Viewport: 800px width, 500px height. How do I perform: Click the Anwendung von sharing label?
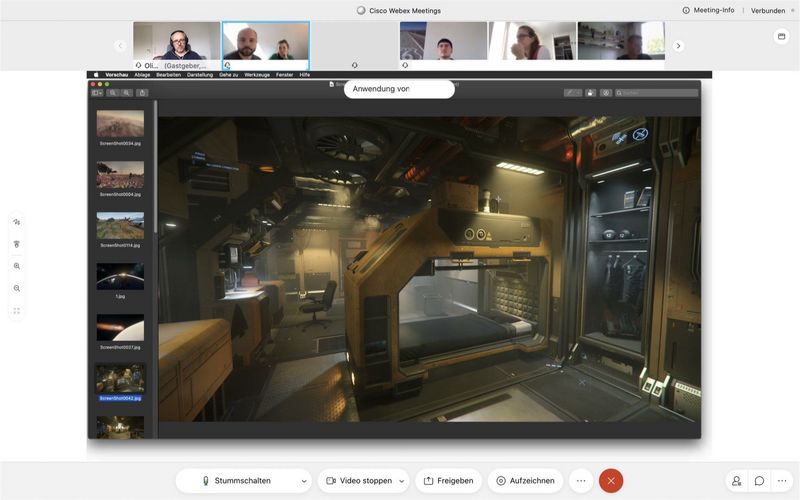pos(399,89)
